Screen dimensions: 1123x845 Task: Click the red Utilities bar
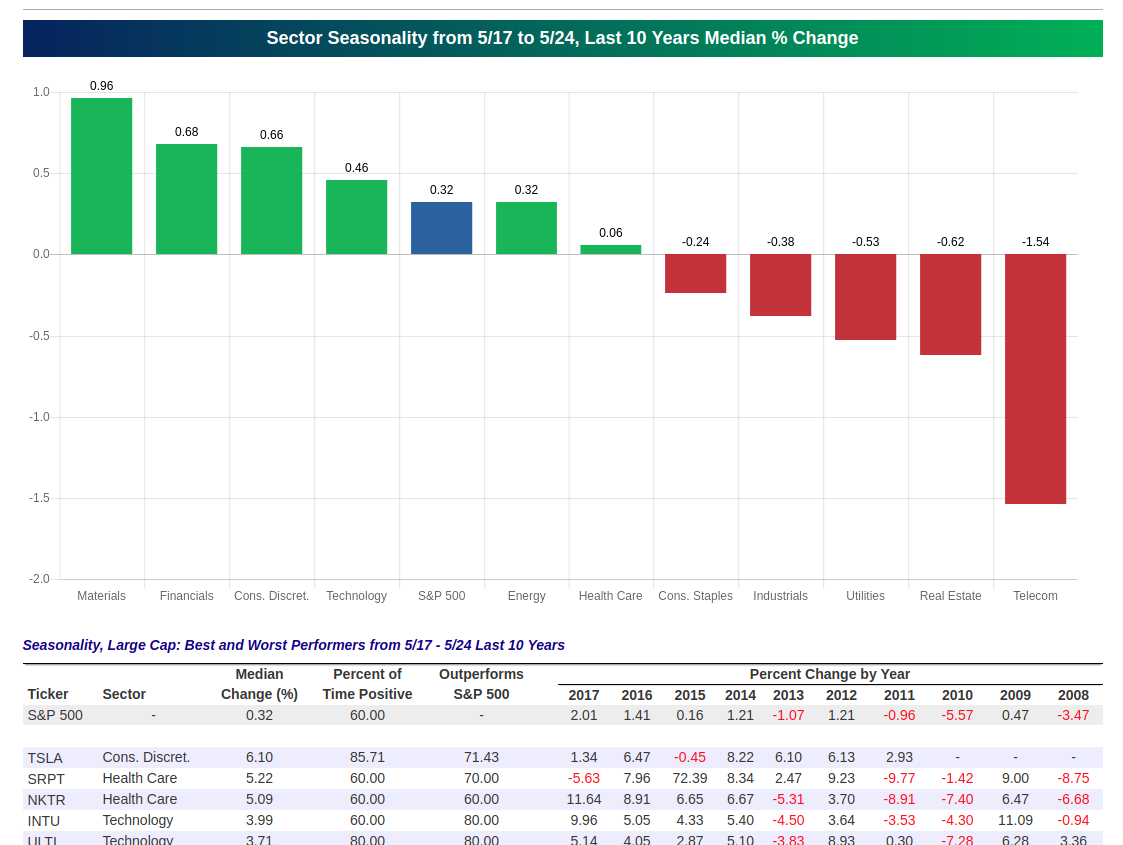coord(865,297)
